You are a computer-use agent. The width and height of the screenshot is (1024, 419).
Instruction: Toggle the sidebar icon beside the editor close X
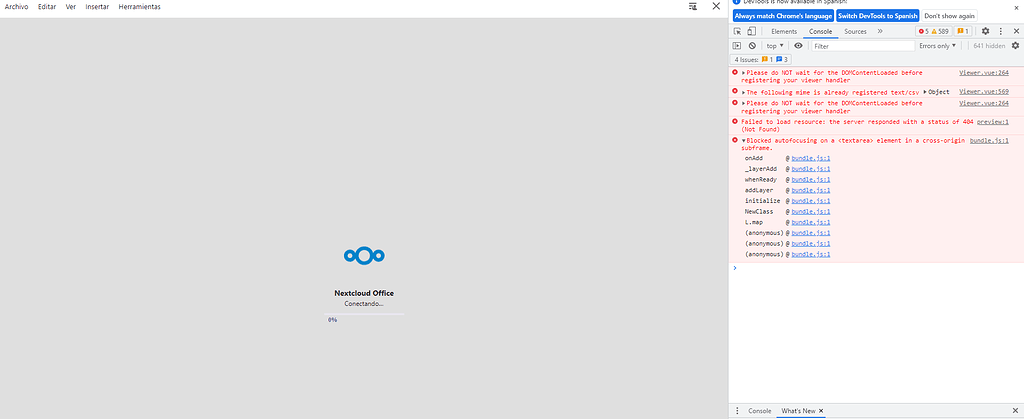[x=693, y=6]
